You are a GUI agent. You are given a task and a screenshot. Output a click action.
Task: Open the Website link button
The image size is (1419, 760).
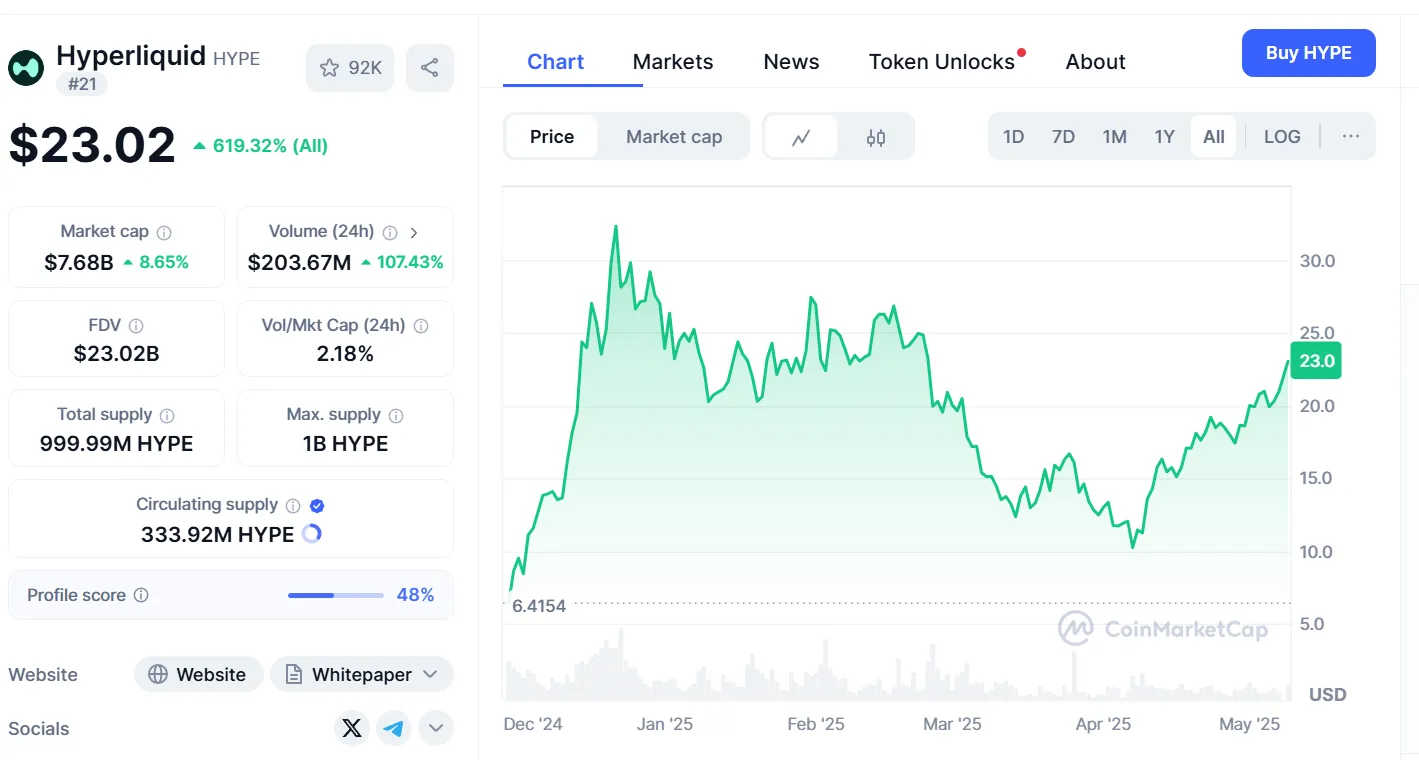coord(198,674)
